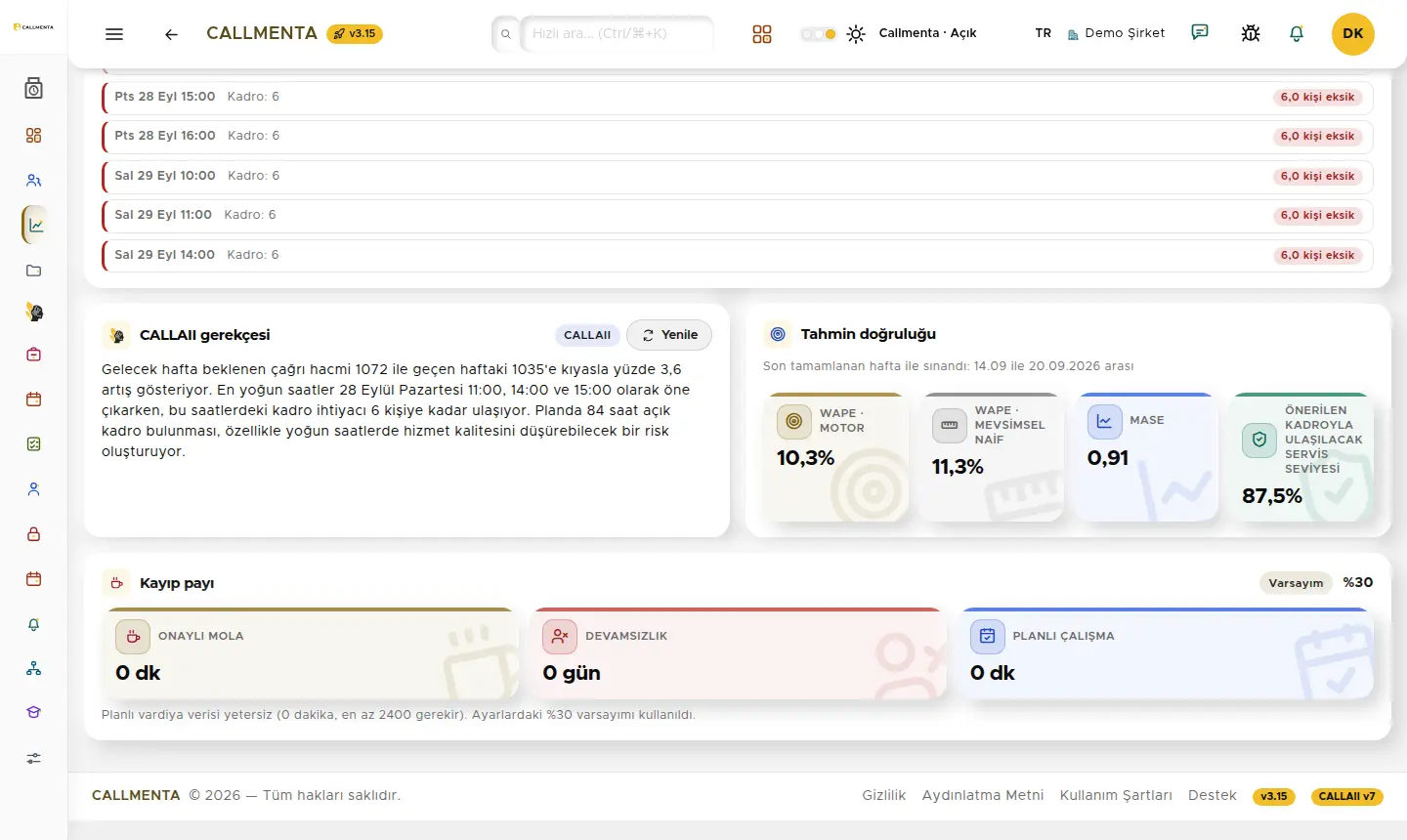This screenshot has height=840, width=1407.
Task: Click the CALLMENTA logo in the sidebar
Action: 33,27
